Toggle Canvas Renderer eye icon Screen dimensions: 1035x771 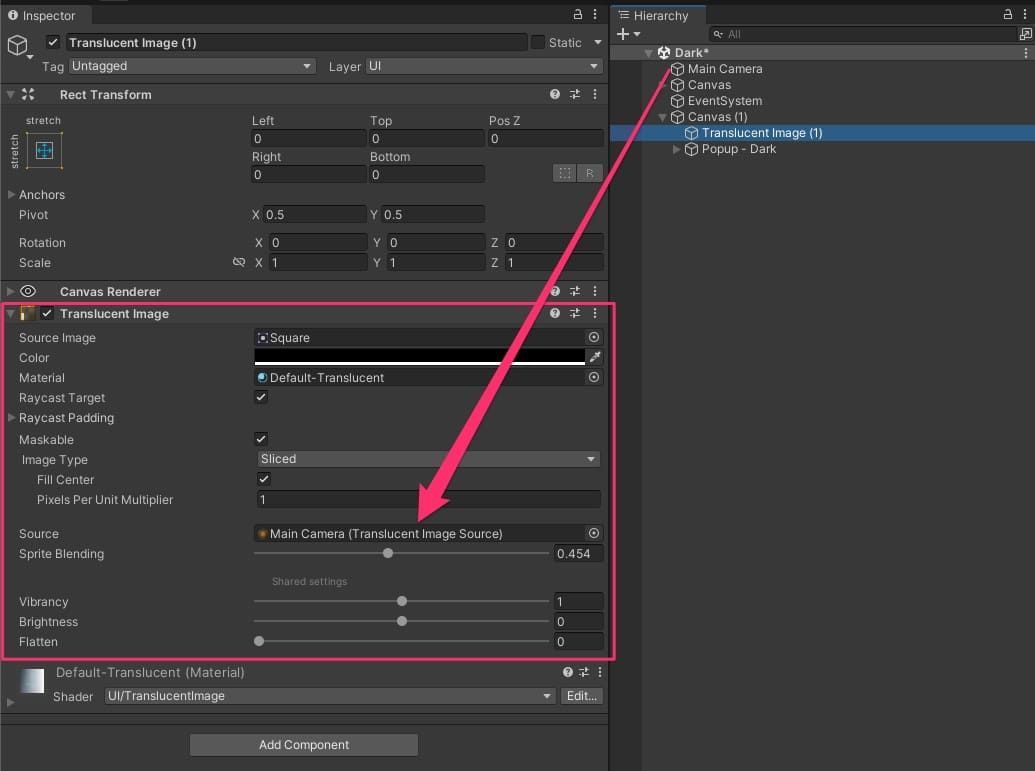tap(28, 291)
